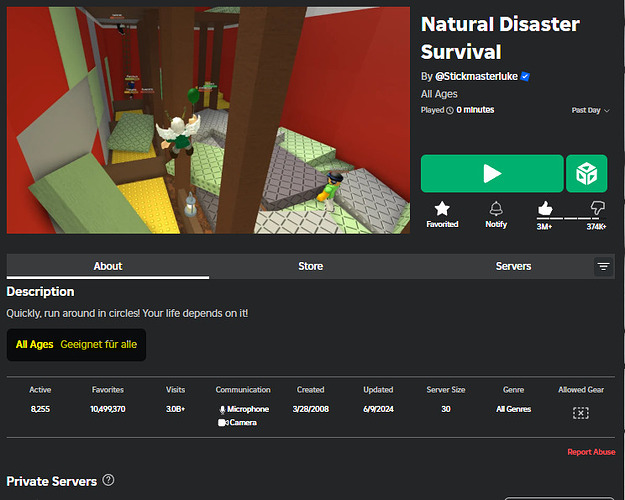Click the Created date 3/28/2008
Screen dimensions: 625x500
tap(311, 409)
